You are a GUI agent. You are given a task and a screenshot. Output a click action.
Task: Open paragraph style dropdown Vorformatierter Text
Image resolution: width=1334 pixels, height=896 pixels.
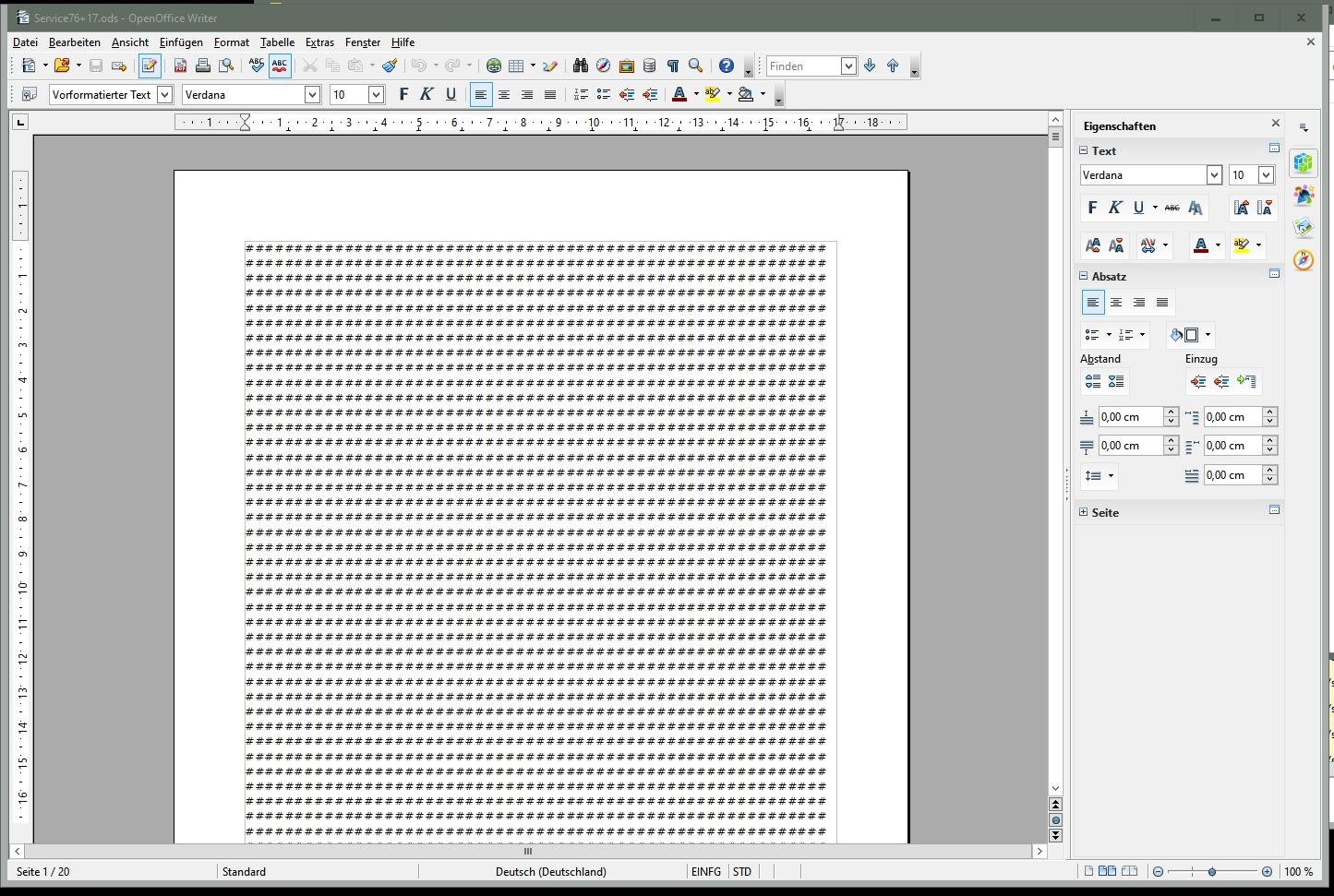(x=164, y=95)
